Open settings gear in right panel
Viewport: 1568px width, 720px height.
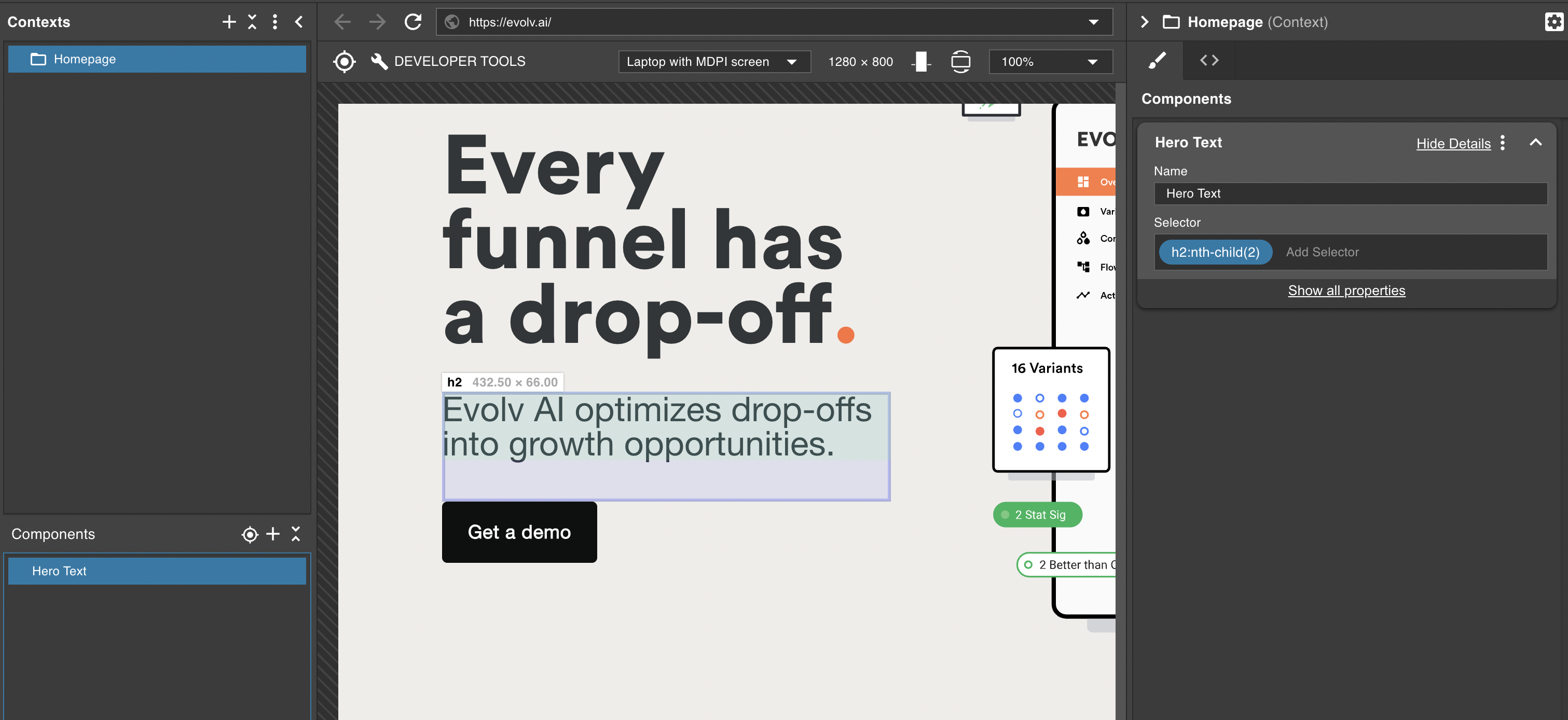coord(1553,22)
